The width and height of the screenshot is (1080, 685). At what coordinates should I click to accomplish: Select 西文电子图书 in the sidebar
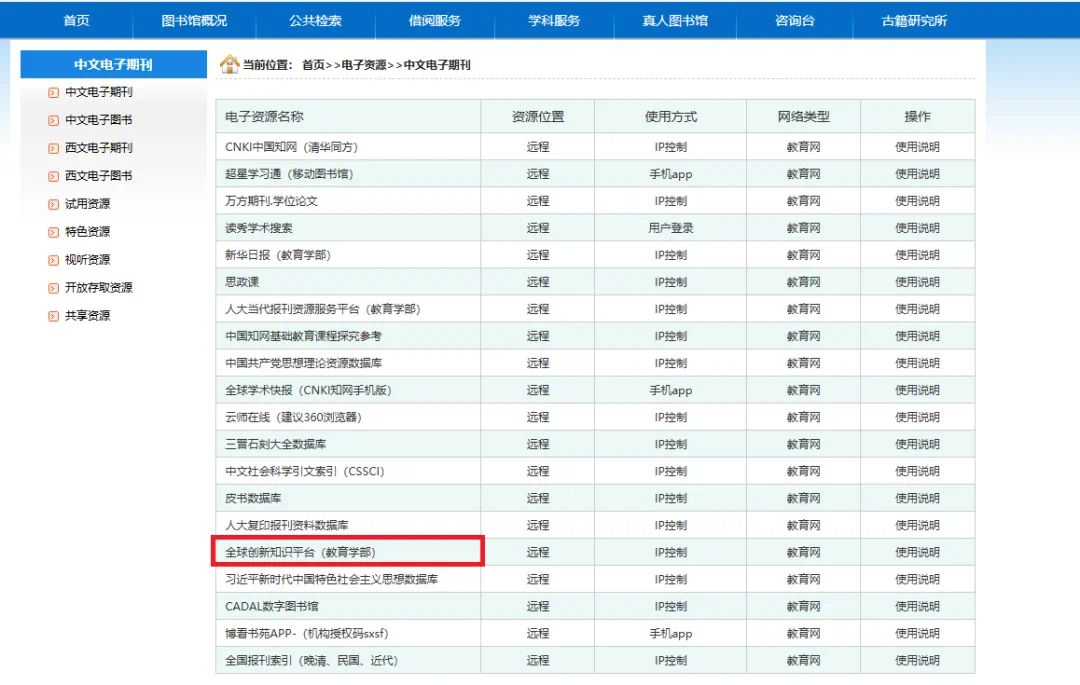click(98, 176)
